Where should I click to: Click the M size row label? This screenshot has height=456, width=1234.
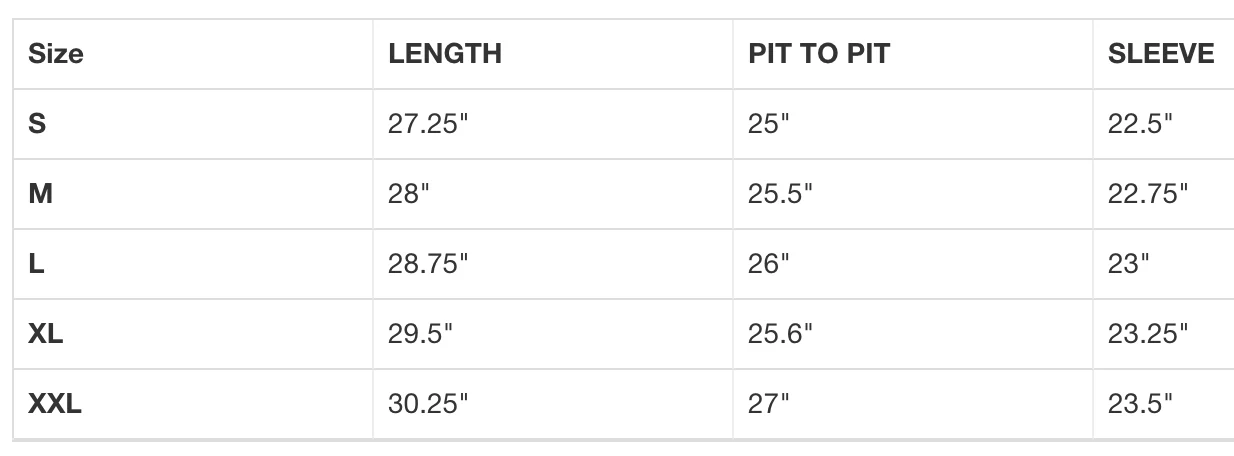coord(40,194)
